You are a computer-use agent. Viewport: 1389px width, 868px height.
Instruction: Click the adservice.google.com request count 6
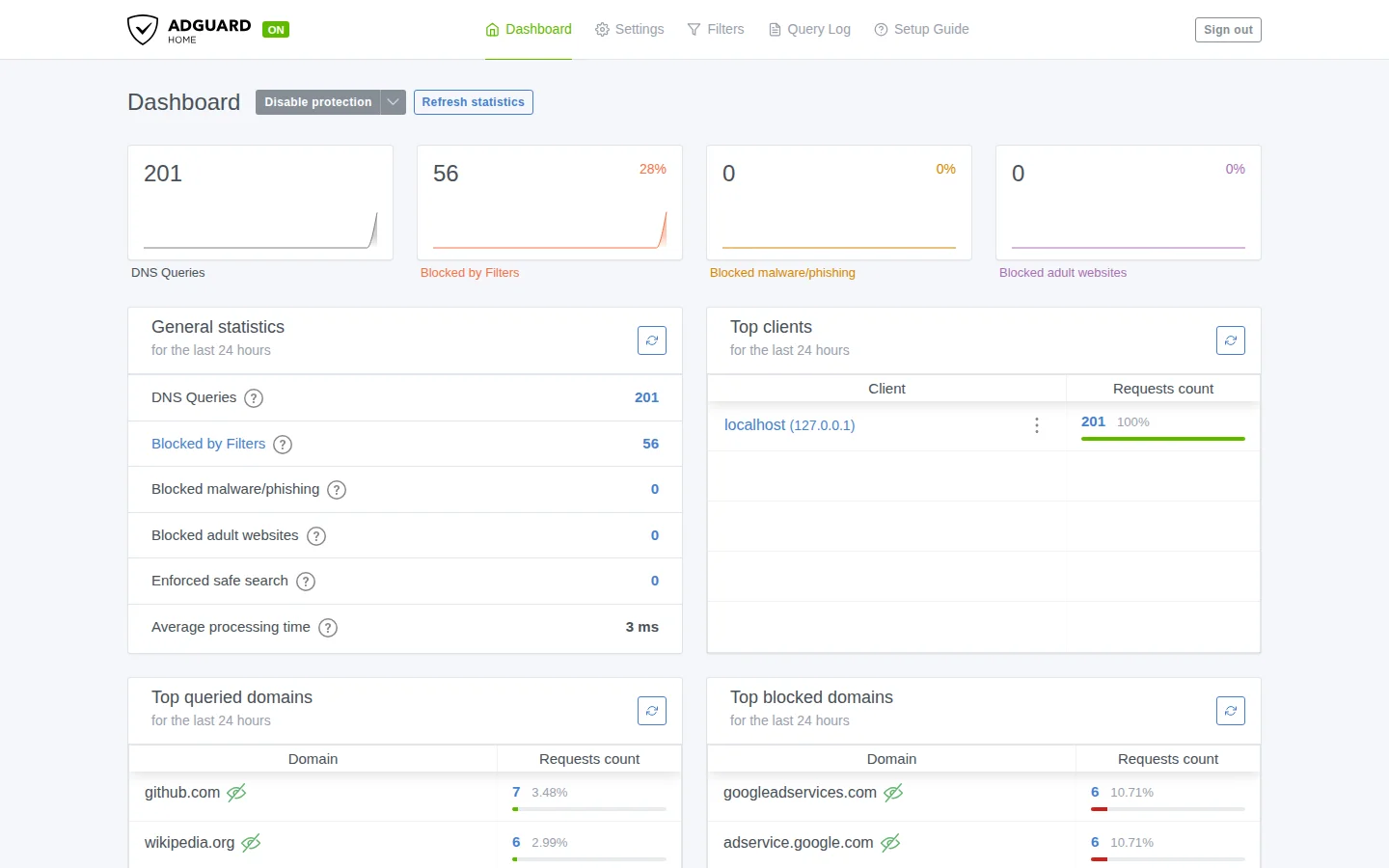pos(1095,842)
